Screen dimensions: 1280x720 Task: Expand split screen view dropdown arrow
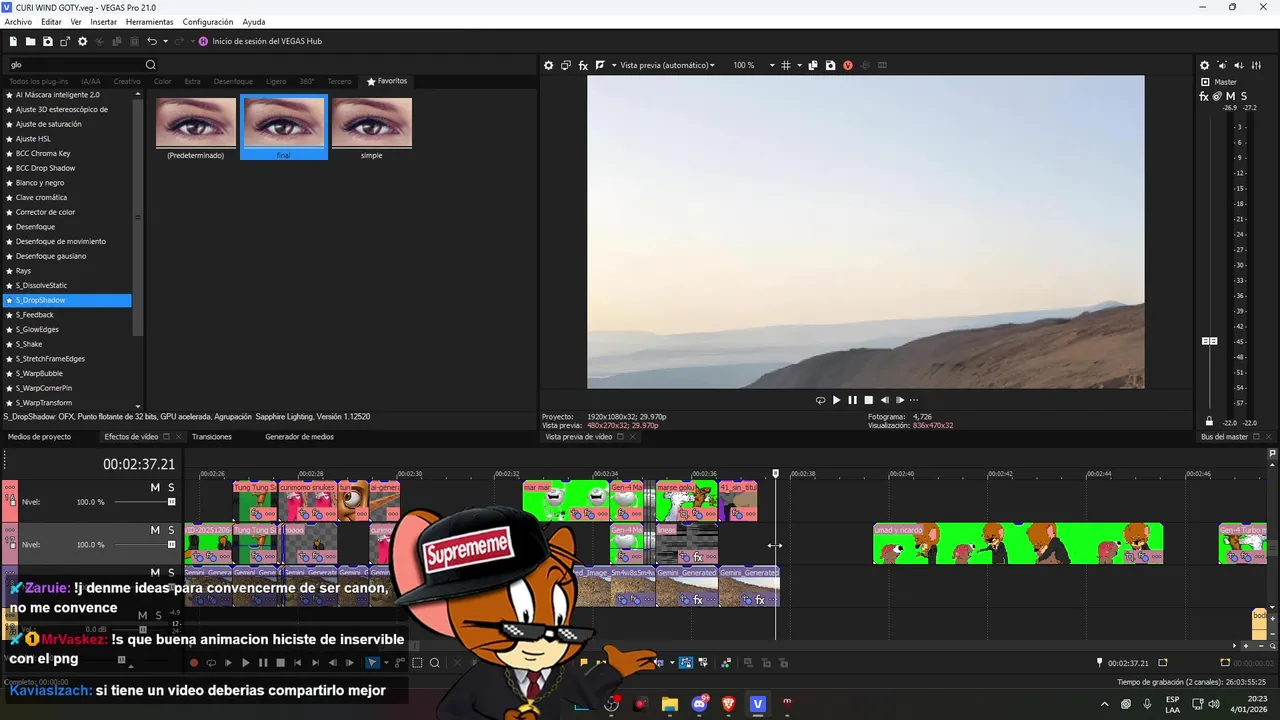(612, 65)
